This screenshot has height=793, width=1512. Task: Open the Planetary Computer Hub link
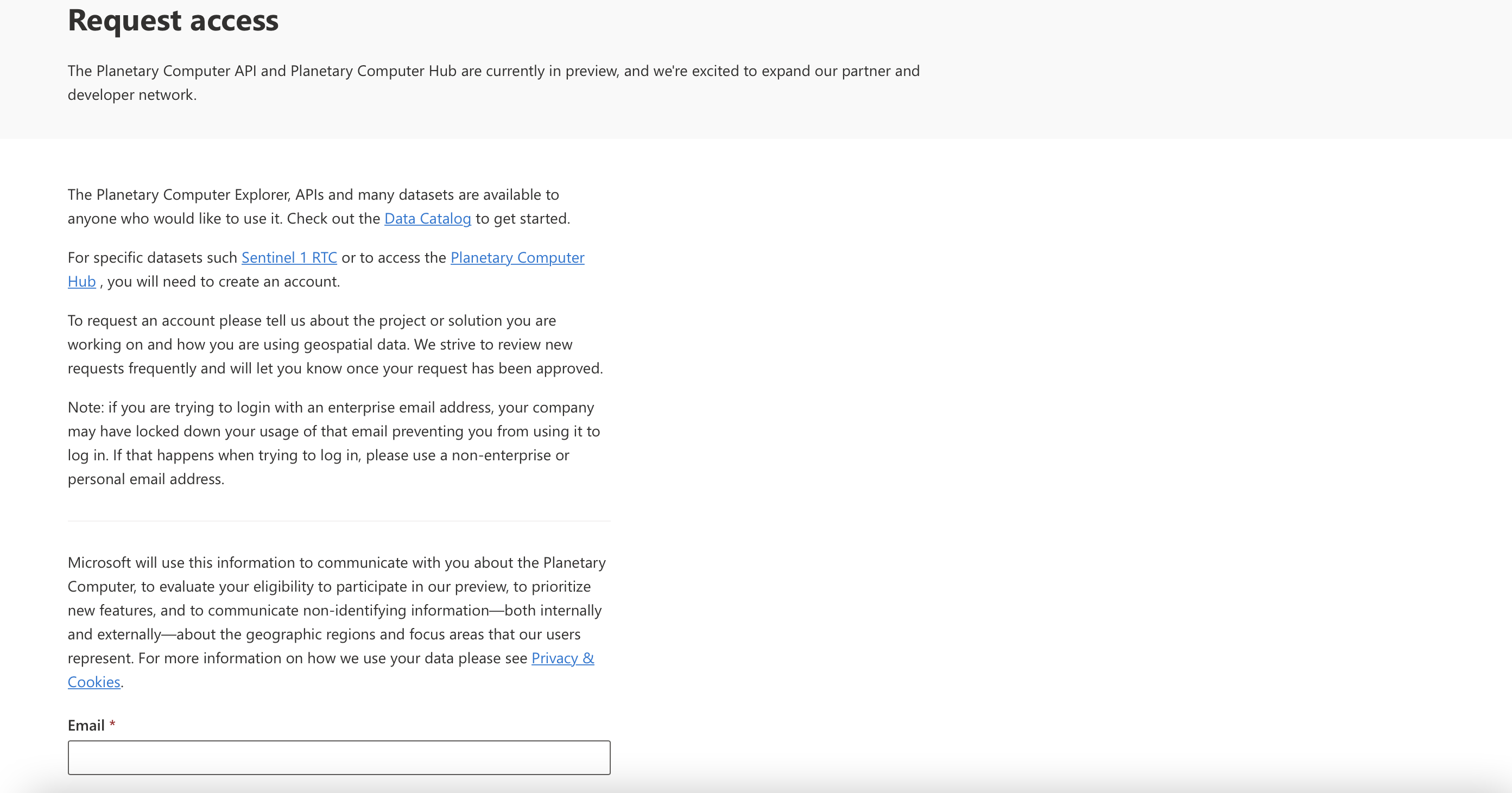tap(516, 258)
